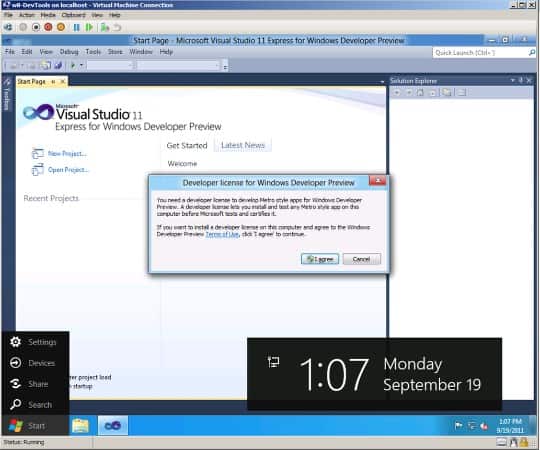The image size is (540, 450).
Task: Open Visual Studio Window menu
Action: coord(141,52)
